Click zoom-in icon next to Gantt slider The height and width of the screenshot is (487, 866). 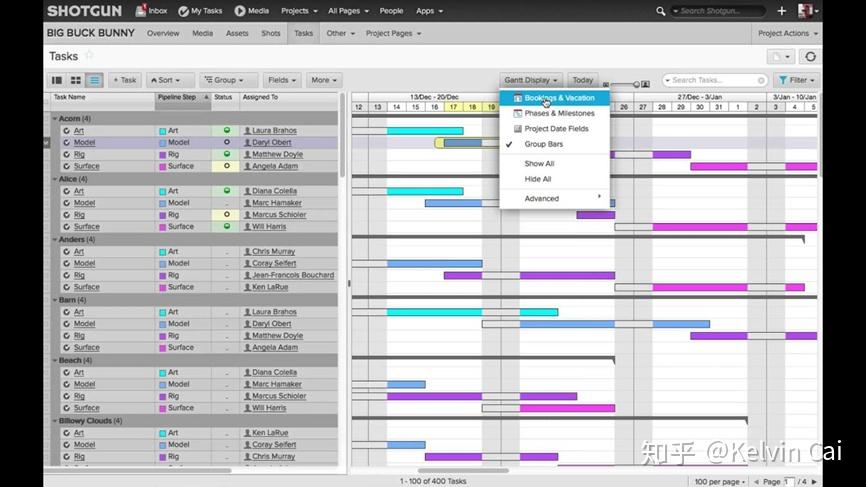[646, 84]
